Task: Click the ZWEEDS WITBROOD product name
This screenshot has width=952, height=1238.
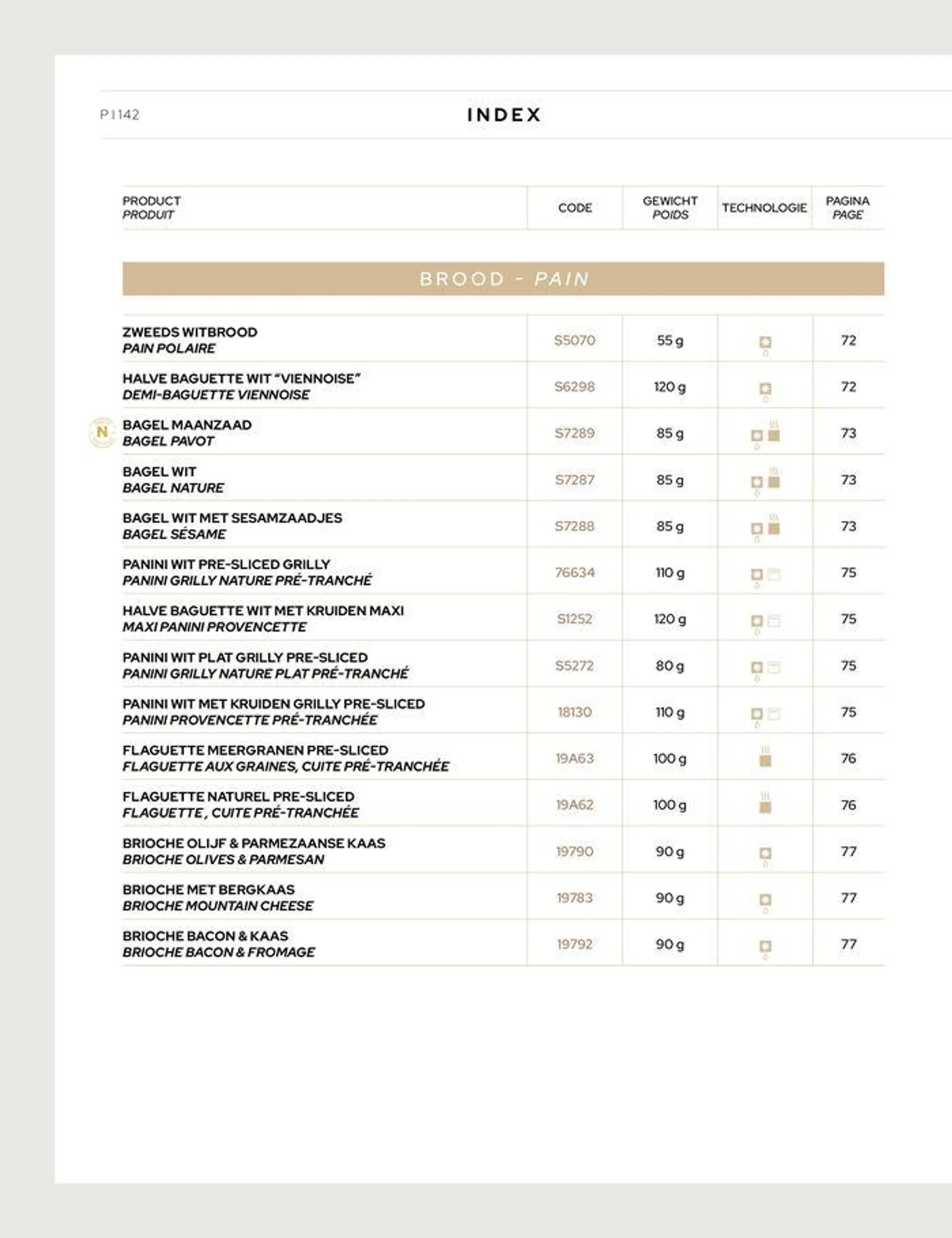Action: 190,332
